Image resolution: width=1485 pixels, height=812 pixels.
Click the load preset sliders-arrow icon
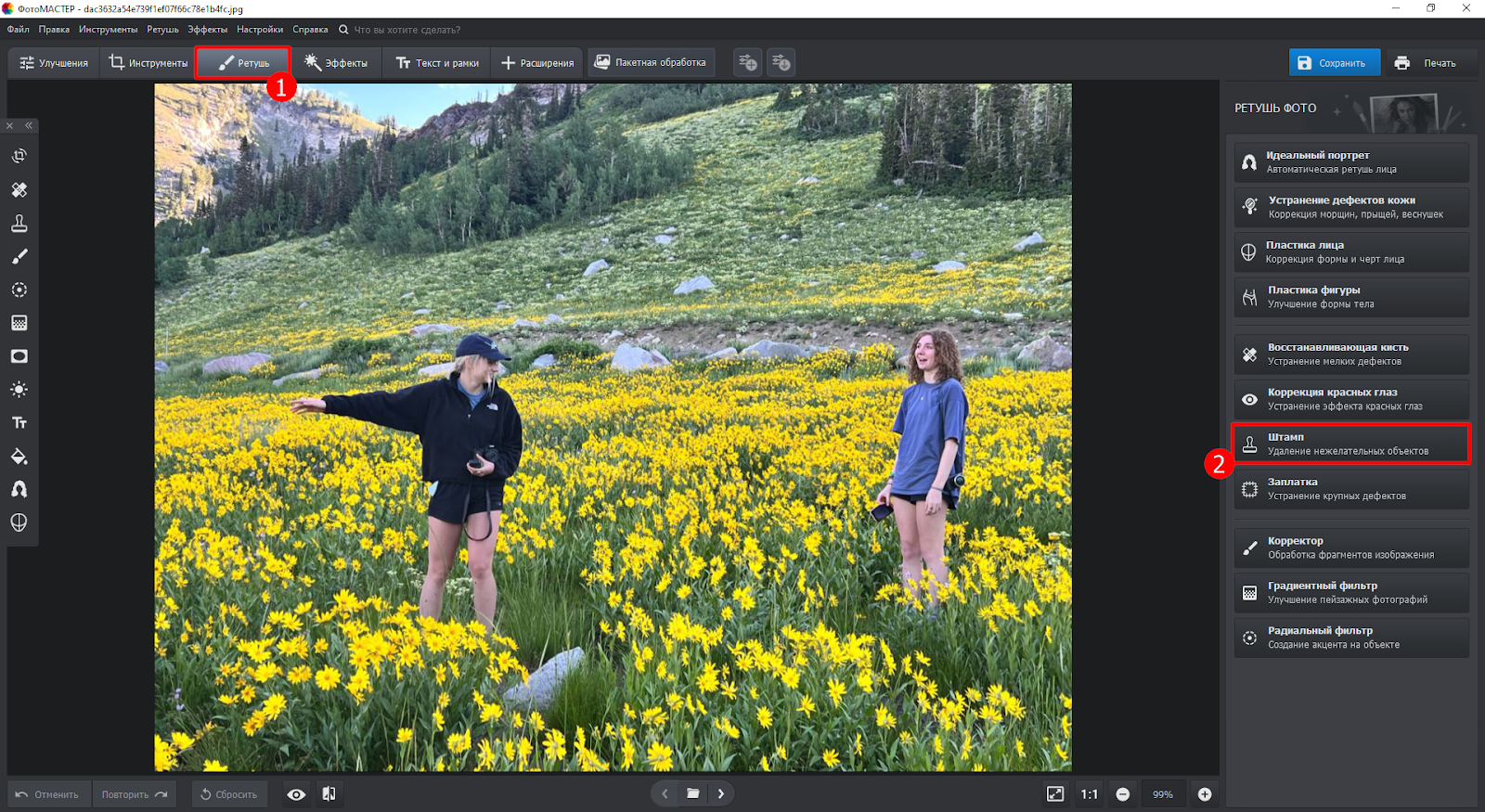[x=781, y=62]
